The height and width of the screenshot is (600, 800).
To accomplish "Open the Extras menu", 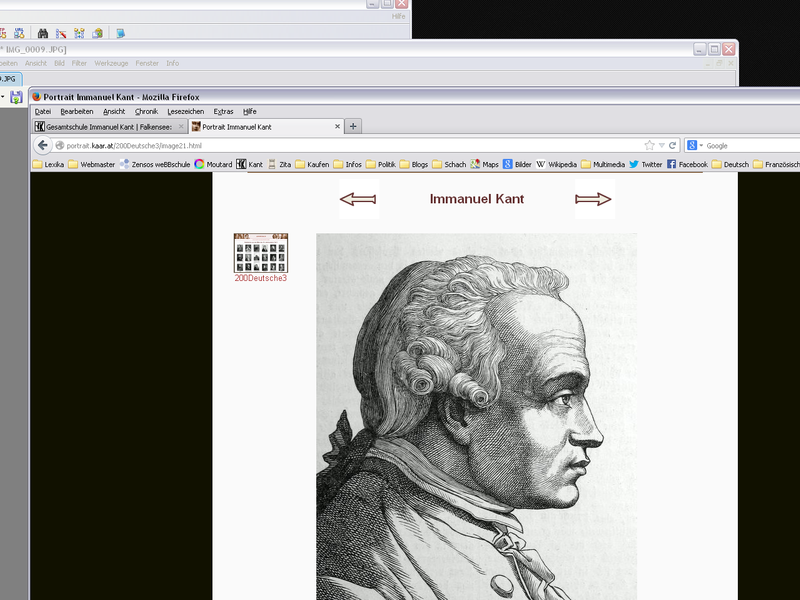I will coord(223,111).
